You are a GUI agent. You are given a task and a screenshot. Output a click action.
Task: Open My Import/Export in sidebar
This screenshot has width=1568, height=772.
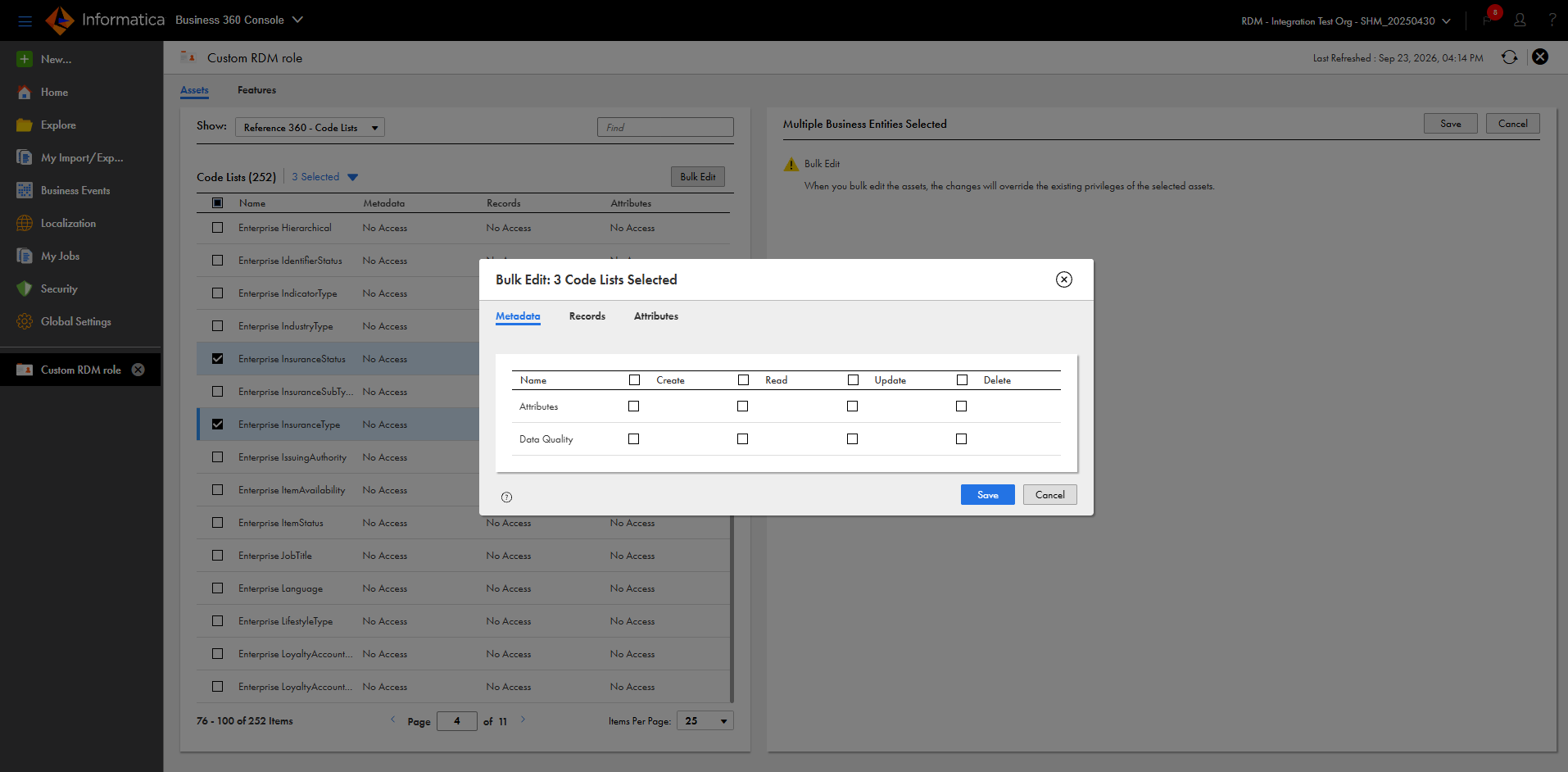82,157
